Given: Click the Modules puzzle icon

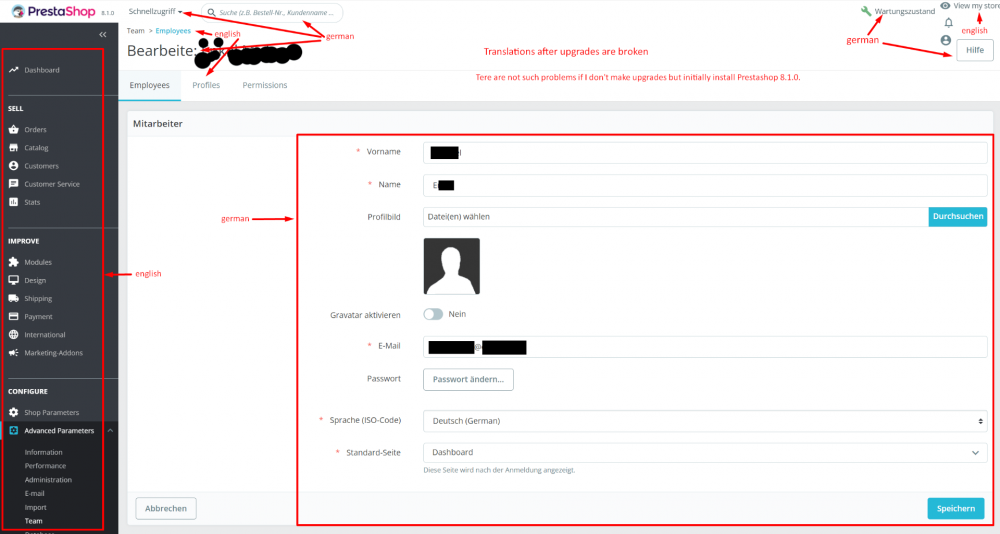Looking at the screenshot, I should pyautogui.click(x=13, y=262).
